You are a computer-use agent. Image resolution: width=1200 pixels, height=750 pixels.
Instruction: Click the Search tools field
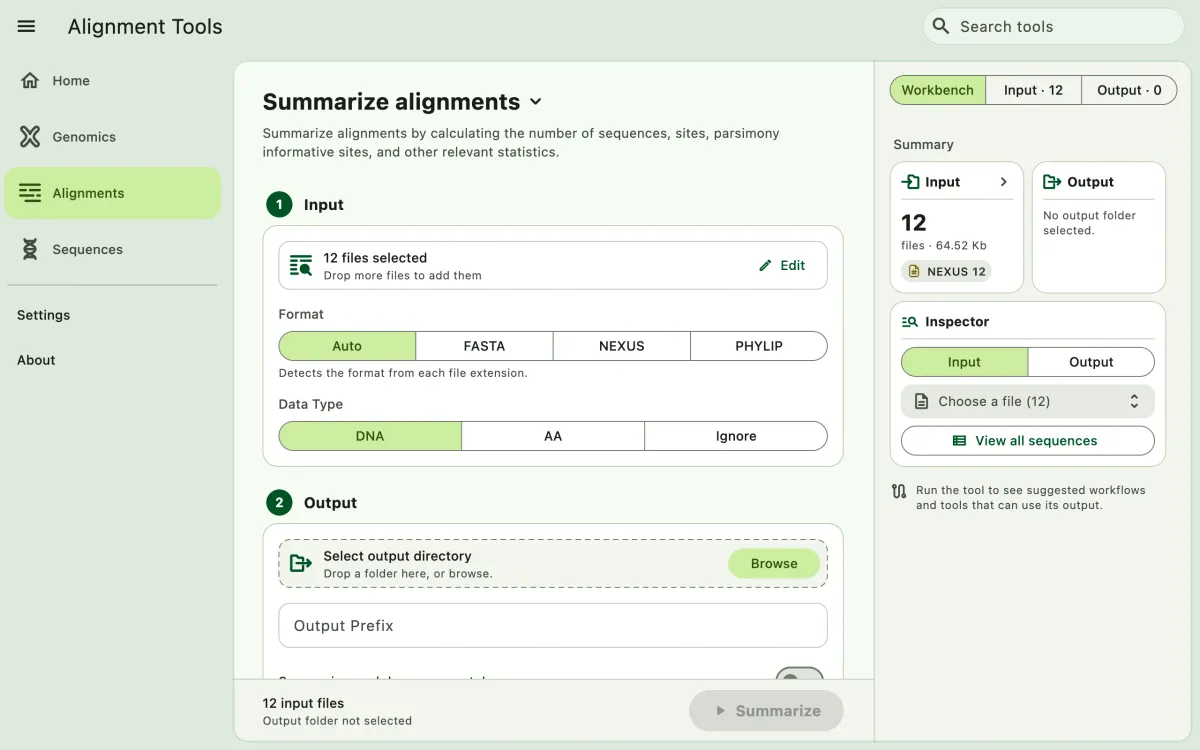(x=1054, y=26)
